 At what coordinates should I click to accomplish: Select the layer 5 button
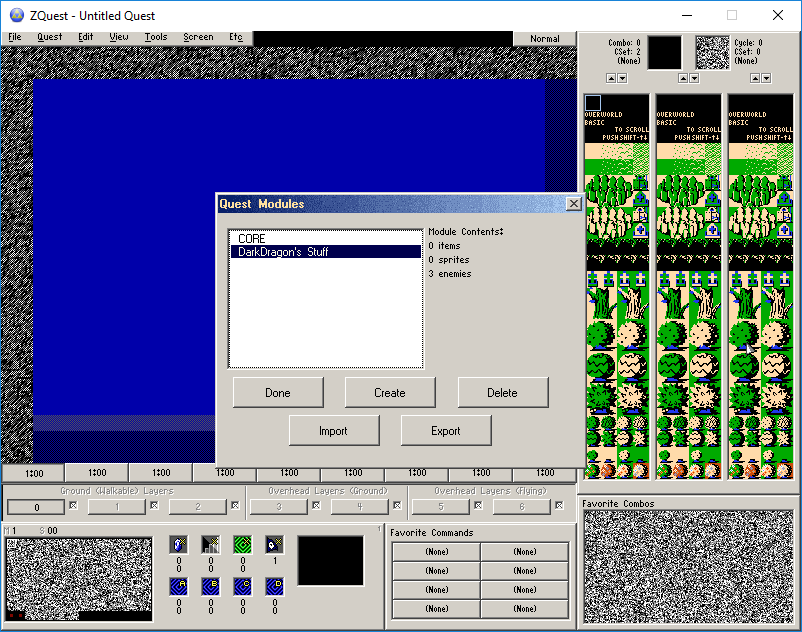click(441, 507)
